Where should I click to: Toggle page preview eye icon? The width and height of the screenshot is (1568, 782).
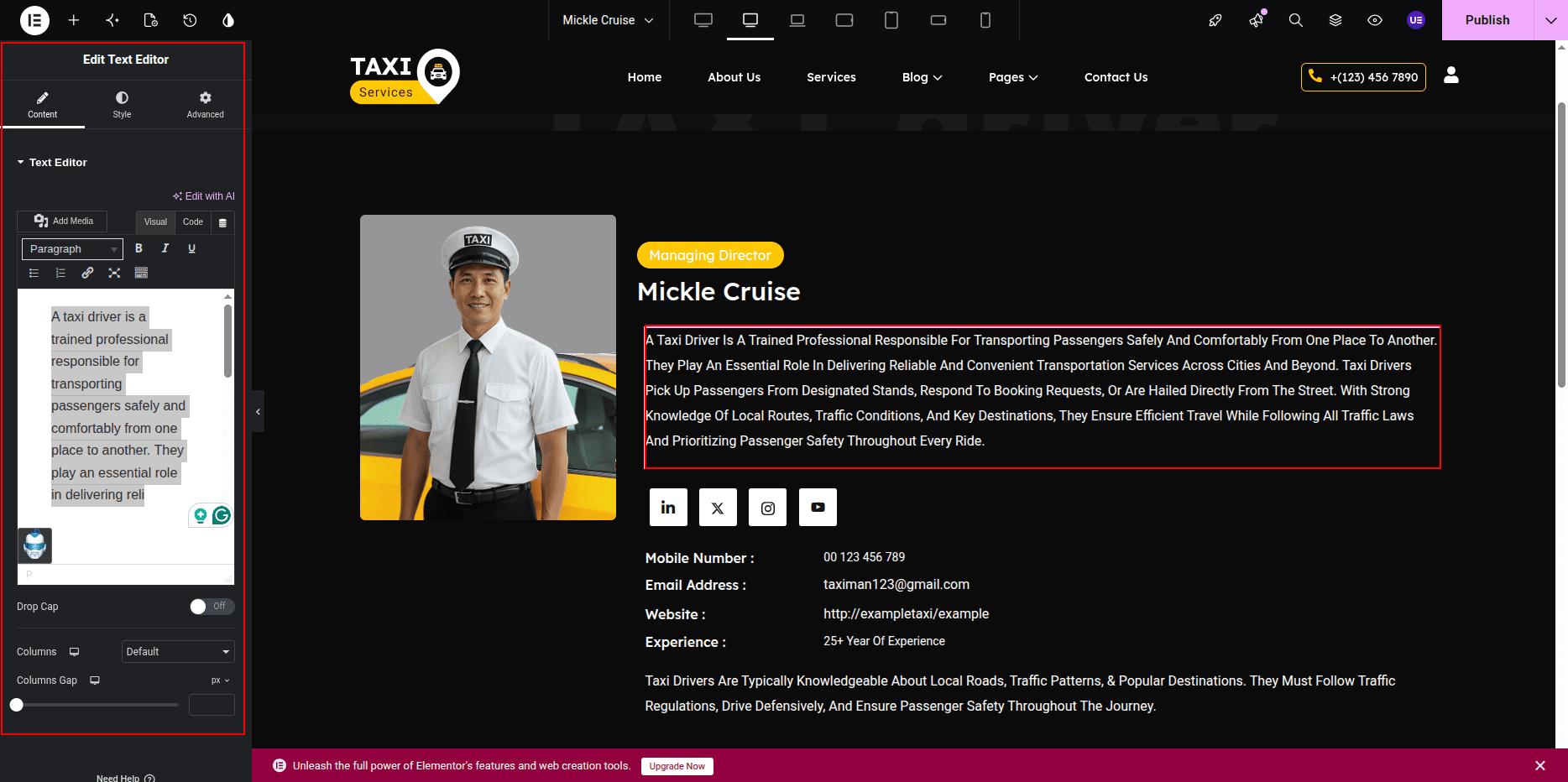tap(1375, 20)
